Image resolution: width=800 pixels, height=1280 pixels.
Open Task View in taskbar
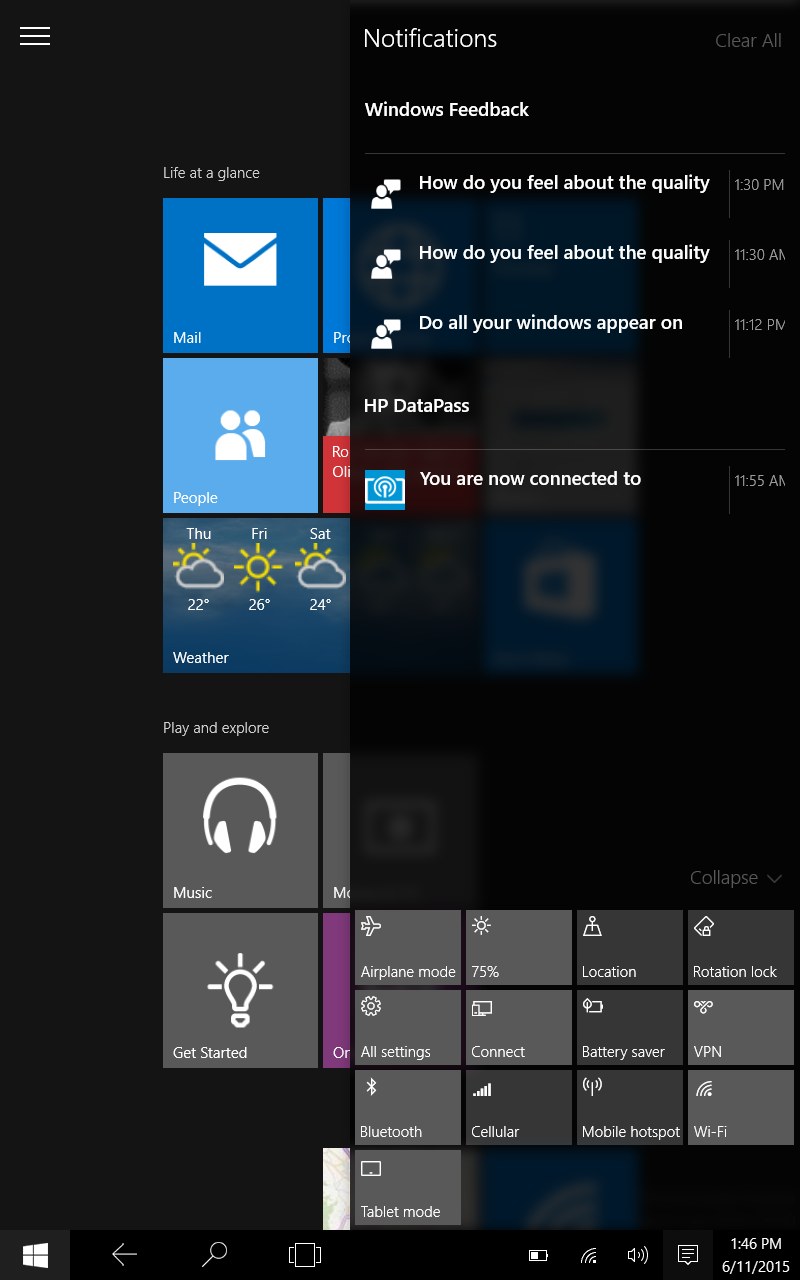(304, 1255)
